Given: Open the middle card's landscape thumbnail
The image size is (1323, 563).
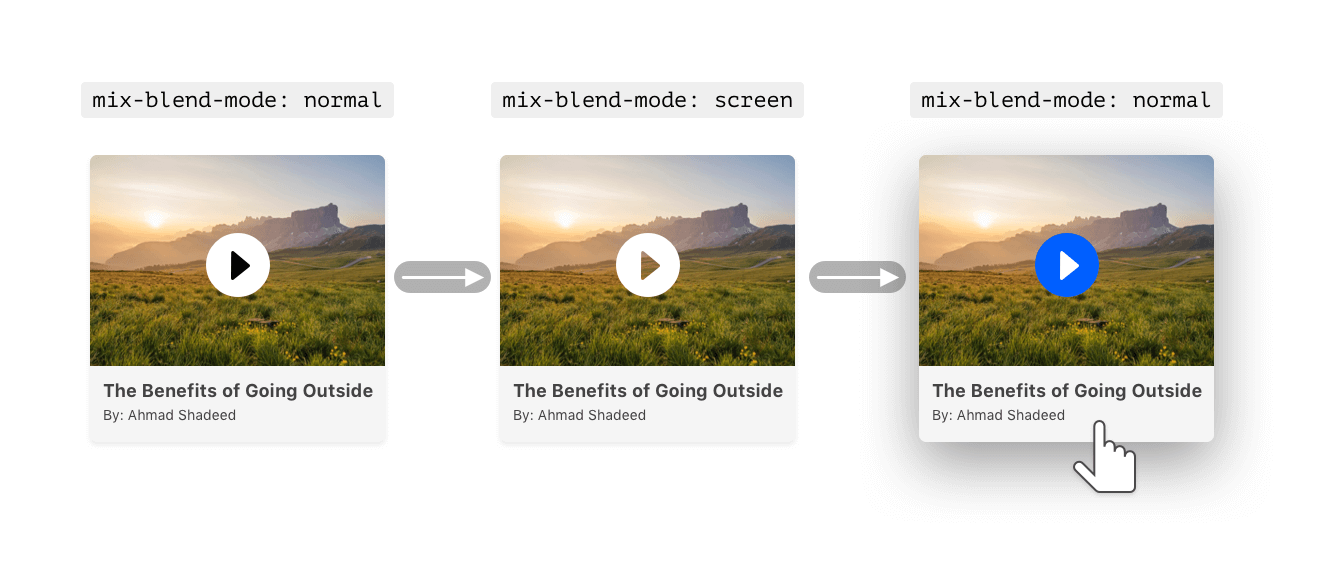Looking at the screenshot, I should tap(648, 260).
